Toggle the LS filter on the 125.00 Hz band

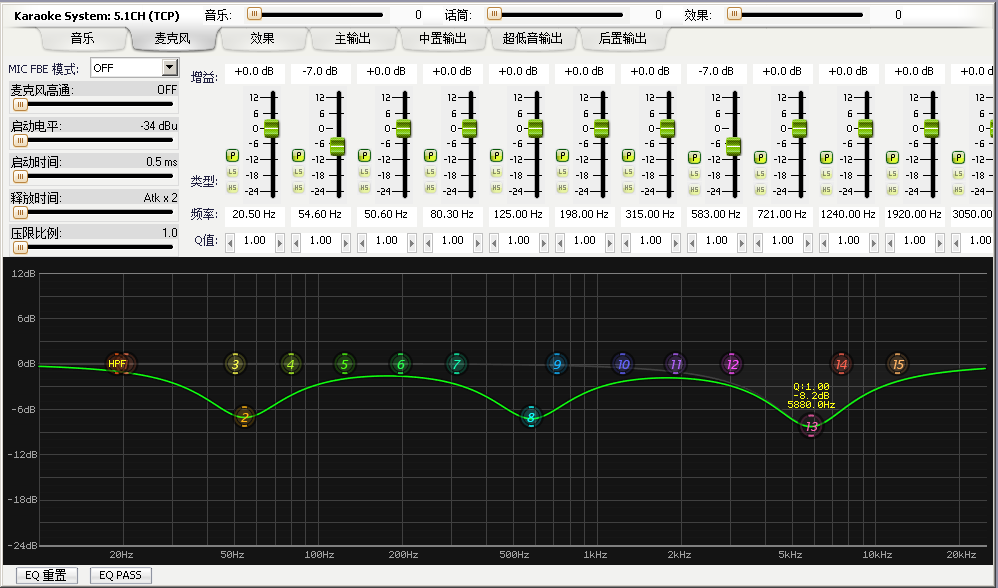[x=496, y=171]
